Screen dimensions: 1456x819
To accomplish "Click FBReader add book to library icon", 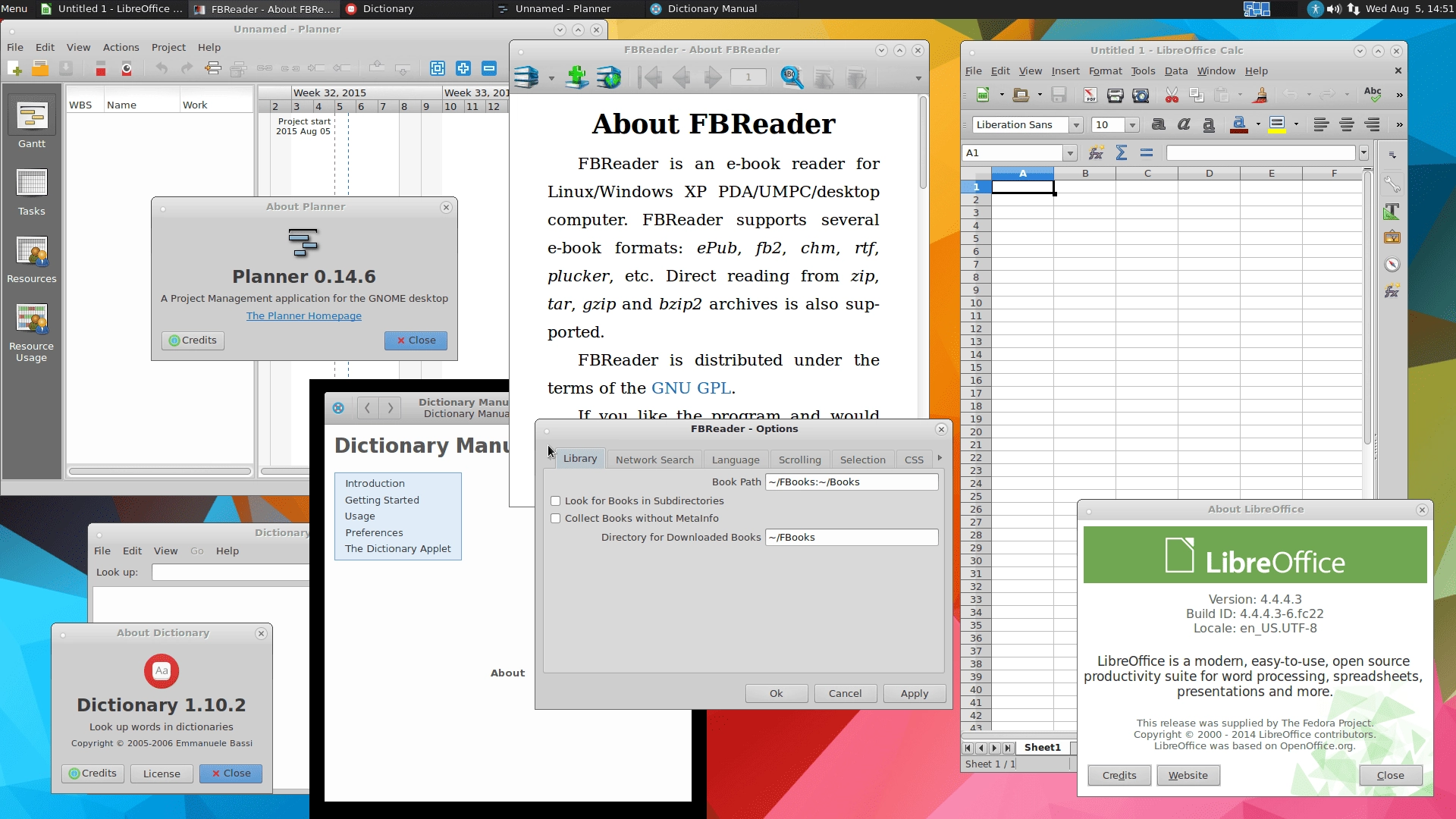I will 577,77.
